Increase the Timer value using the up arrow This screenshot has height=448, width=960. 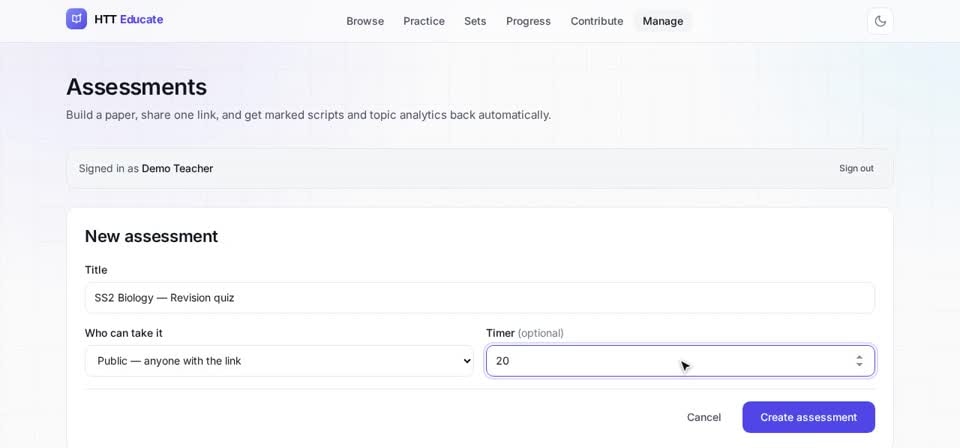tap(860, 357)
